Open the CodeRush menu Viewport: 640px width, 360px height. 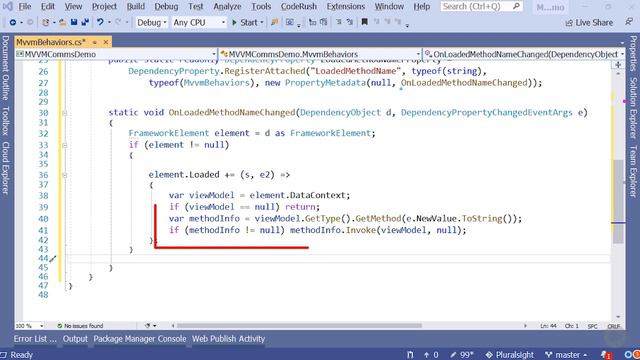299,7
